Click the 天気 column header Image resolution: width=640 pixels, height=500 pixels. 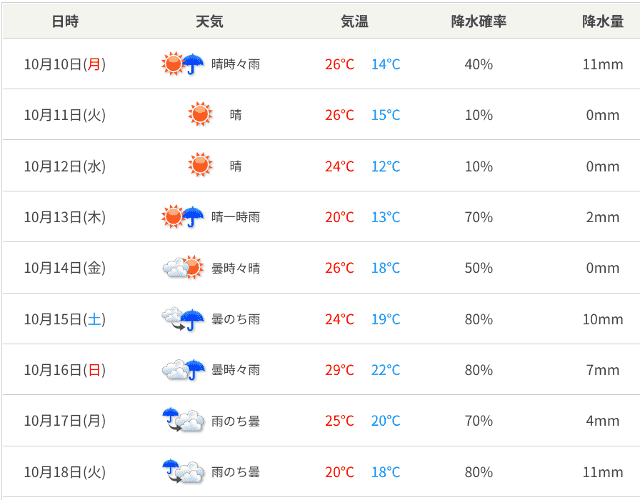click(210, 21)
